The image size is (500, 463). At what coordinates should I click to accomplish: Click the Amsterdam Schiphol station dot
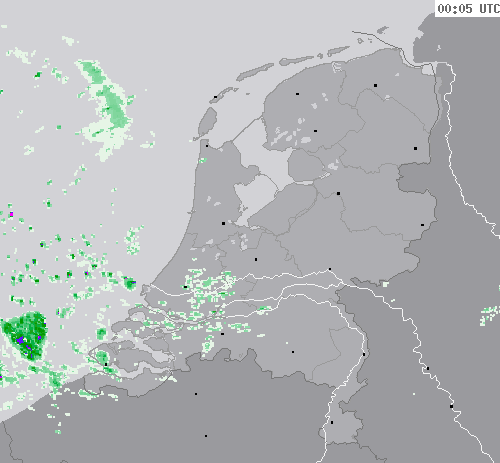tap(223, 223)
